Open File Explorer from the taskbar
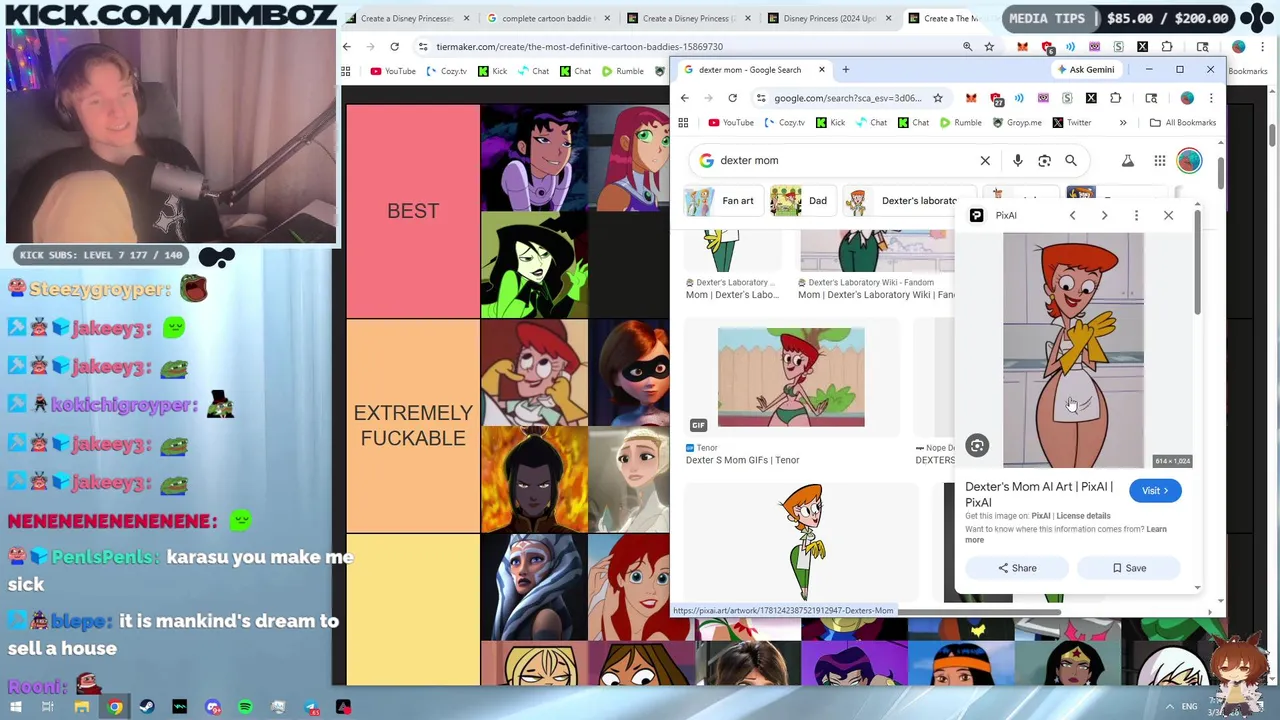The height and width of the screenshot is (720, 1280). coord(81,707)
